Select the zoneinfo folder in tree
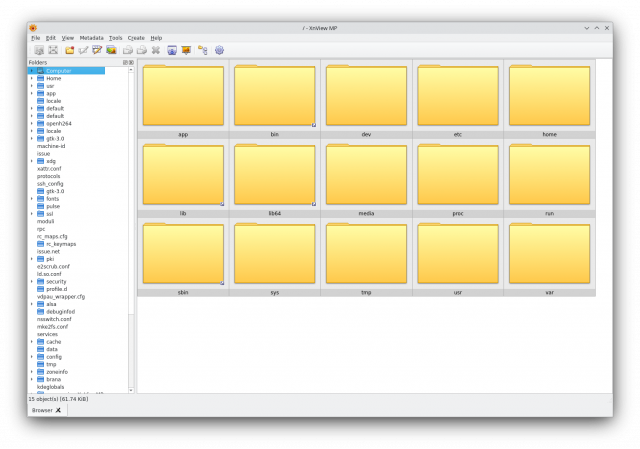 57,372
